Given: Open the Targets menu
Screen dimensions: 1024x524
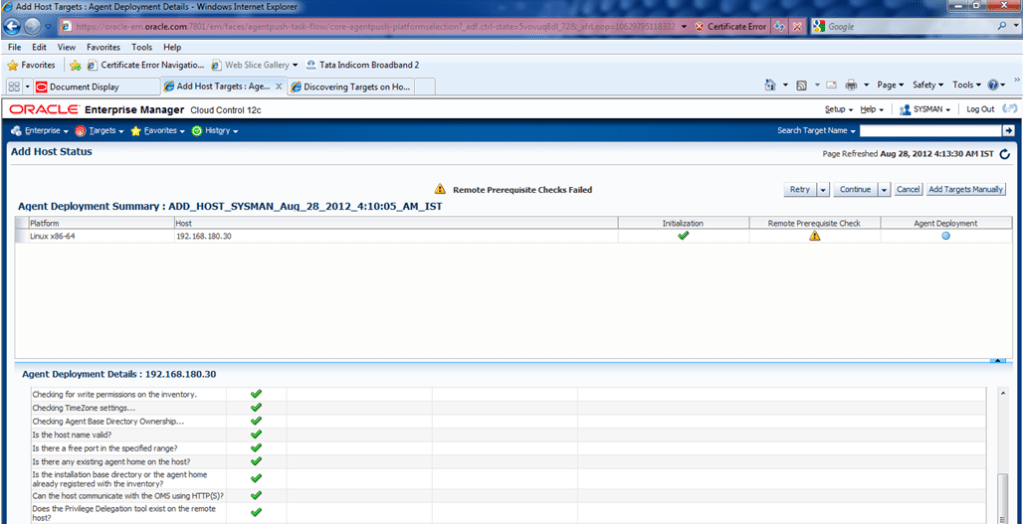Looking at the screenshot, I should pos(99,131).
